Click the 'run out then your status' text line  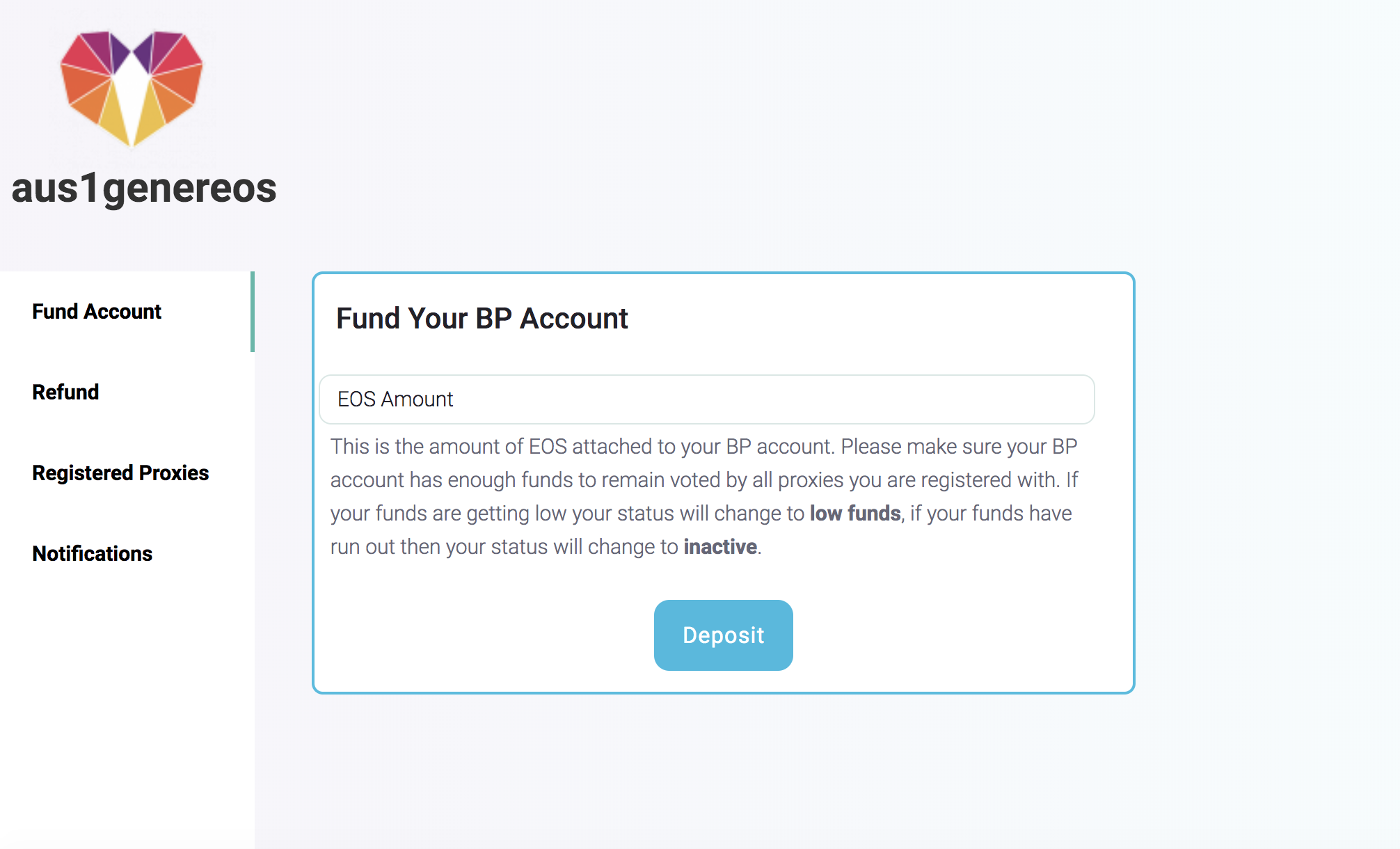546,547
